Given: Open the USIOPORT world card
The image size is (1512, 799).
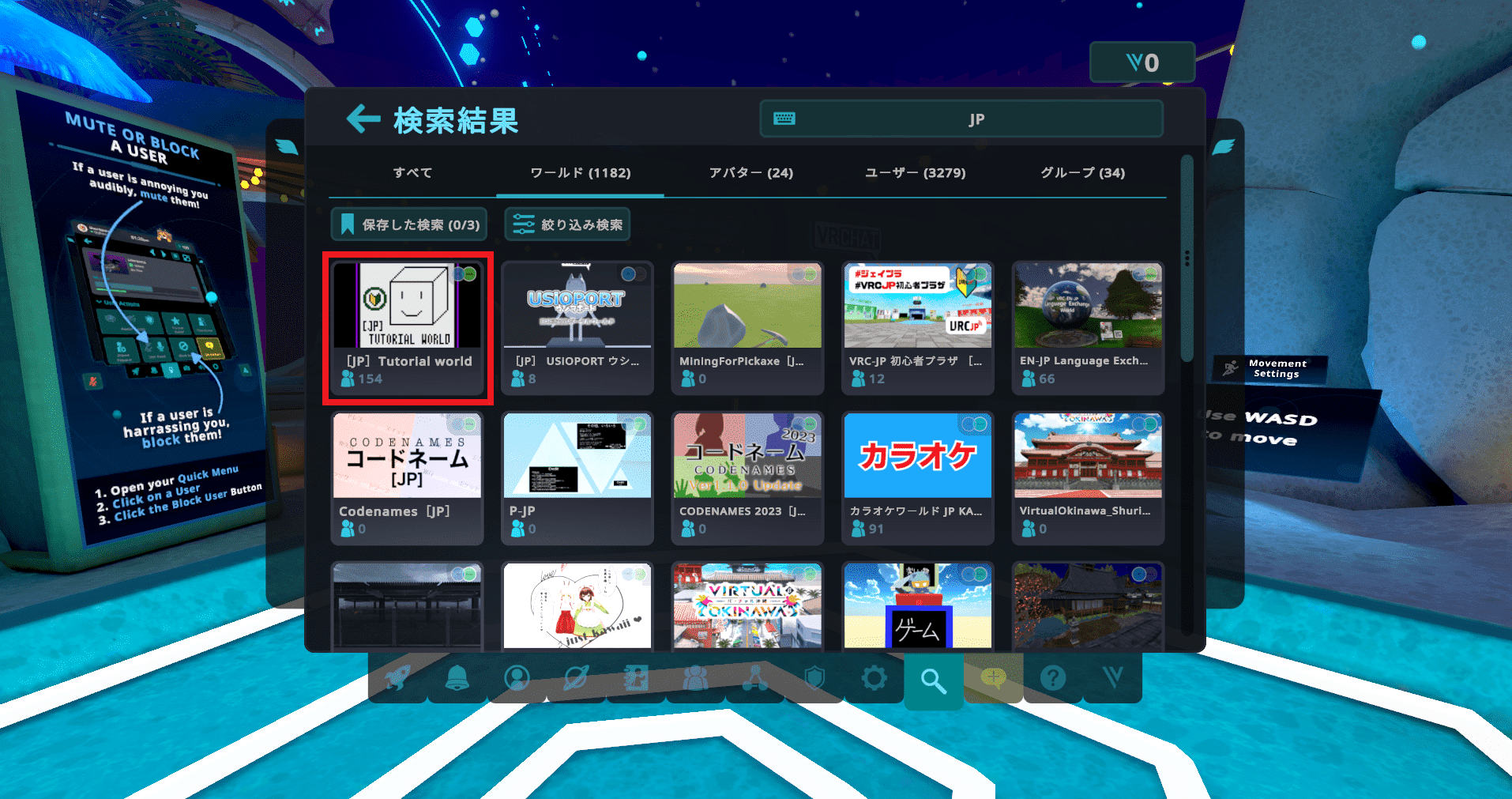Looking at the screenshot, I should [577, 328].
